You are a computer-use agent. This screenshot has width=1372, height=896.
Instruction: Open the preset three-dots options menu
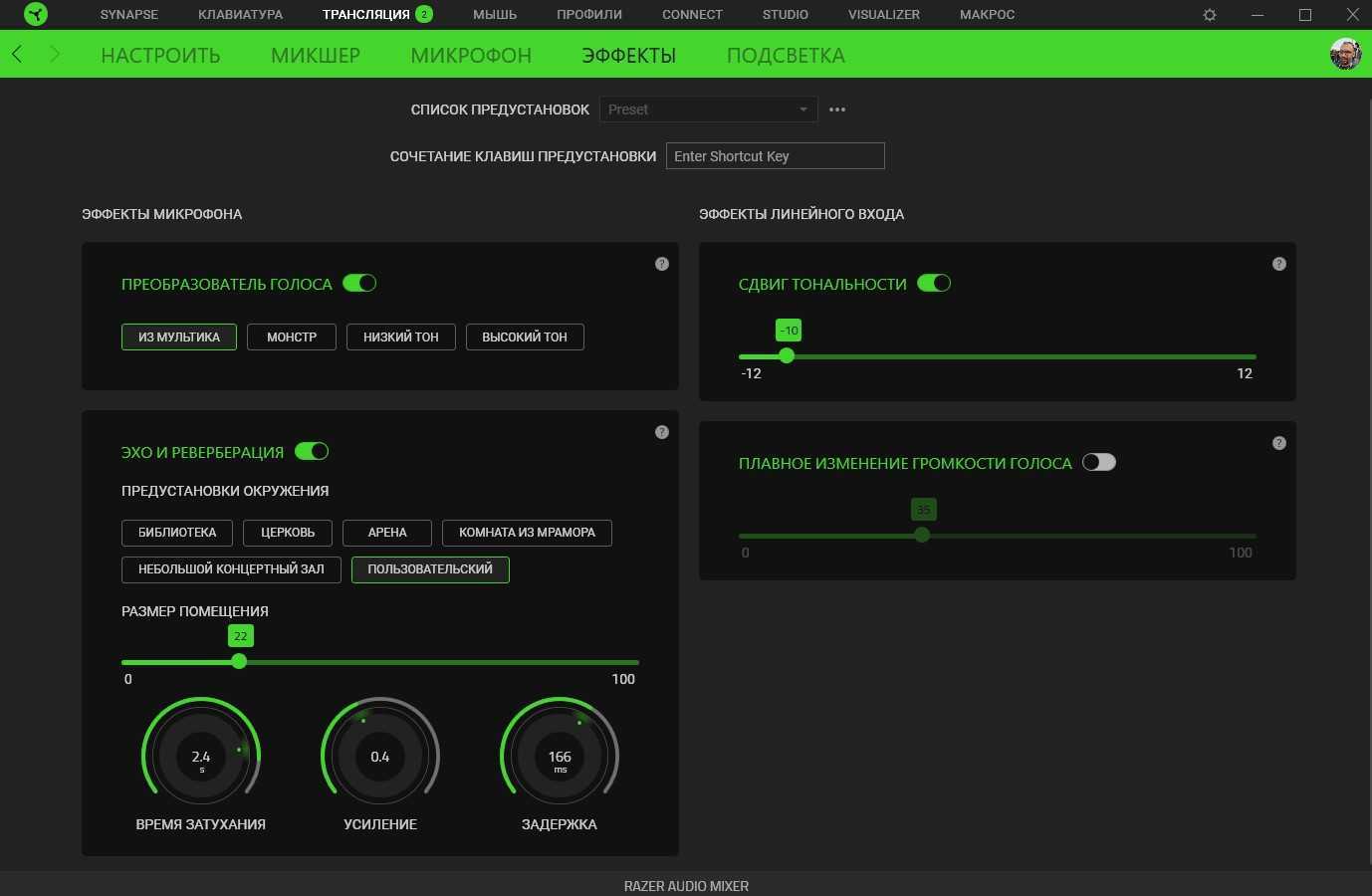[x=837, y=110]
